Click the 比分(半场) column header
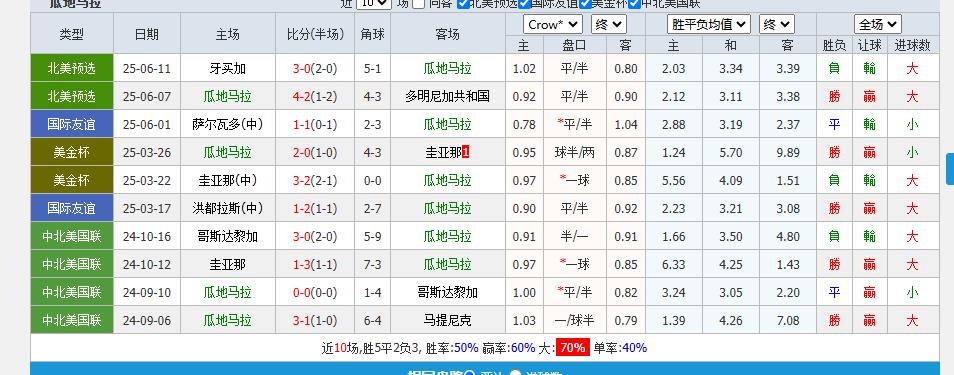 click(x=315, y=34)
